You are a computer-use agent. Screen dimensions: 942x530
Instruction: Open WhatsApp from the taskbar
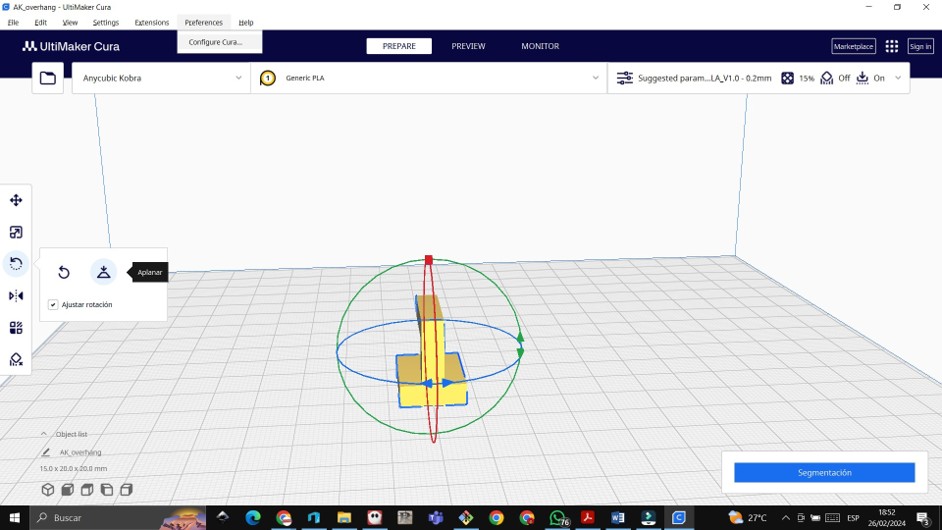tap(558, 517)
